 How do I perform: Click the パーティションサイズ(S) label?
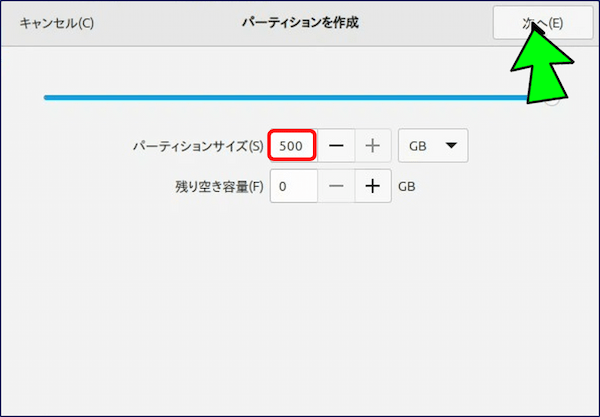(197, 146)
